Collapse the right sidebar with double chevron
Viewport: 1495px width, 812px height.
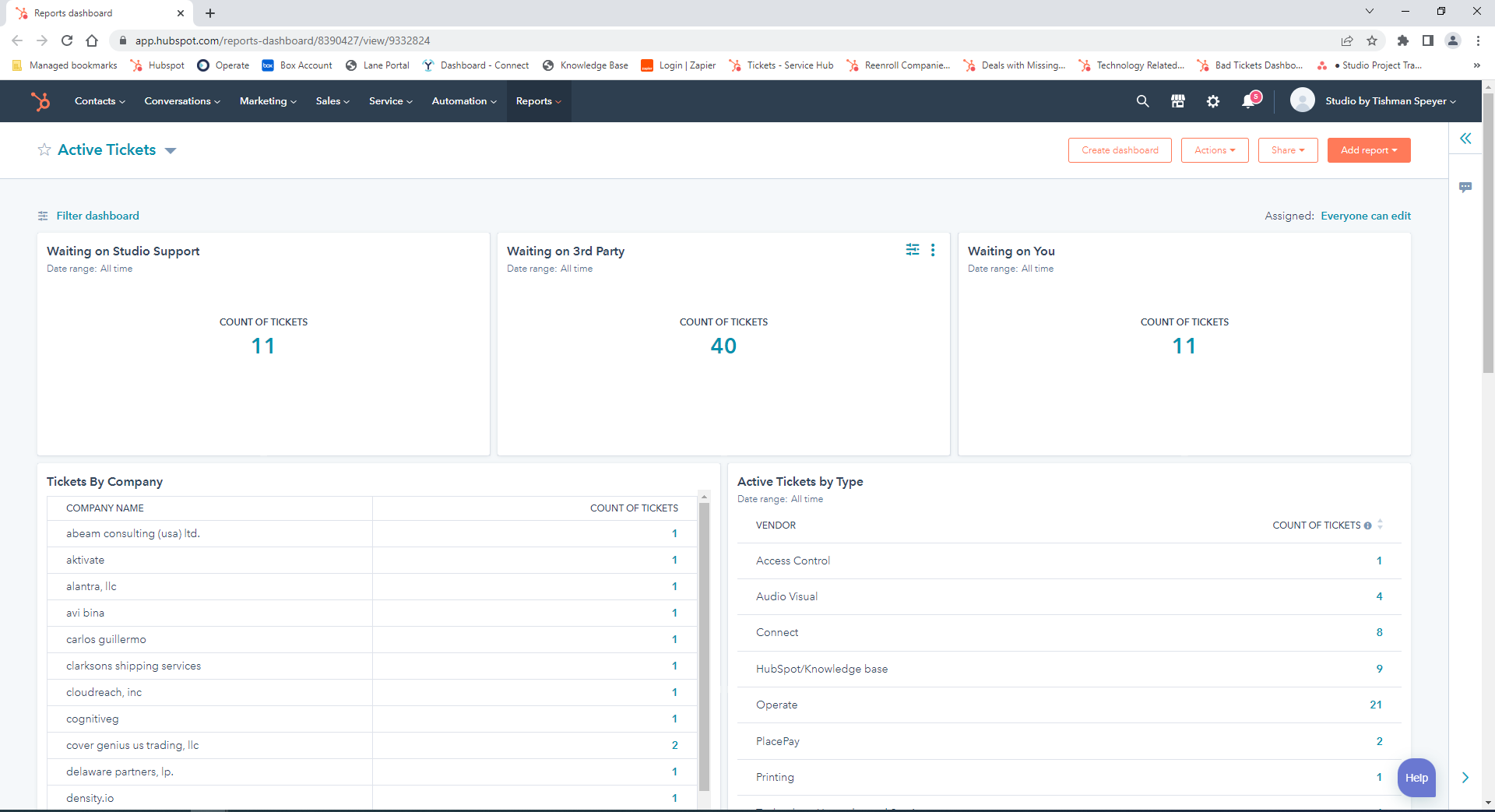click(1465, 139)
